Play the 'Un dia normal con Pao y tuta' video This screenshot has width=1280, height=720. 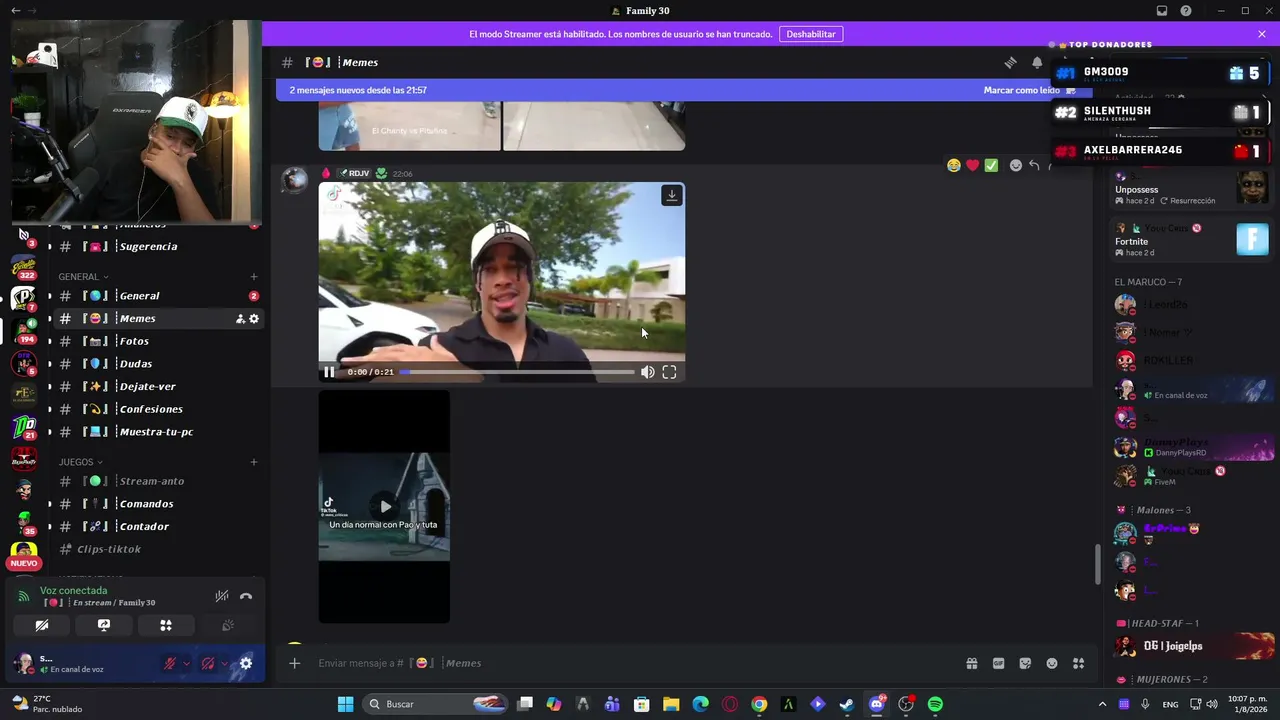coord(385,506)
